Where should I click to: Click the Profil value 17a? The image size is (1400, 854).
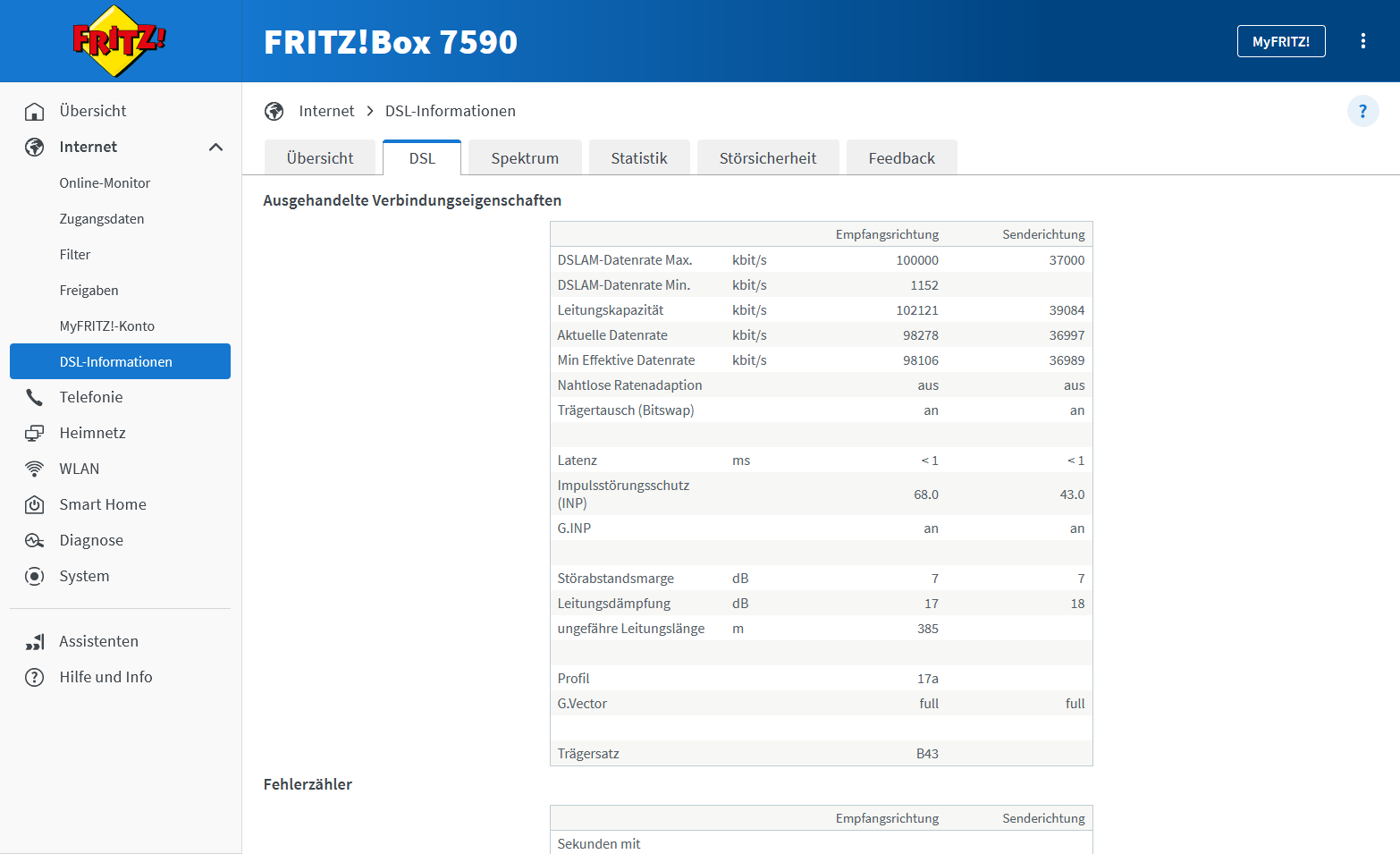point(928,679)
